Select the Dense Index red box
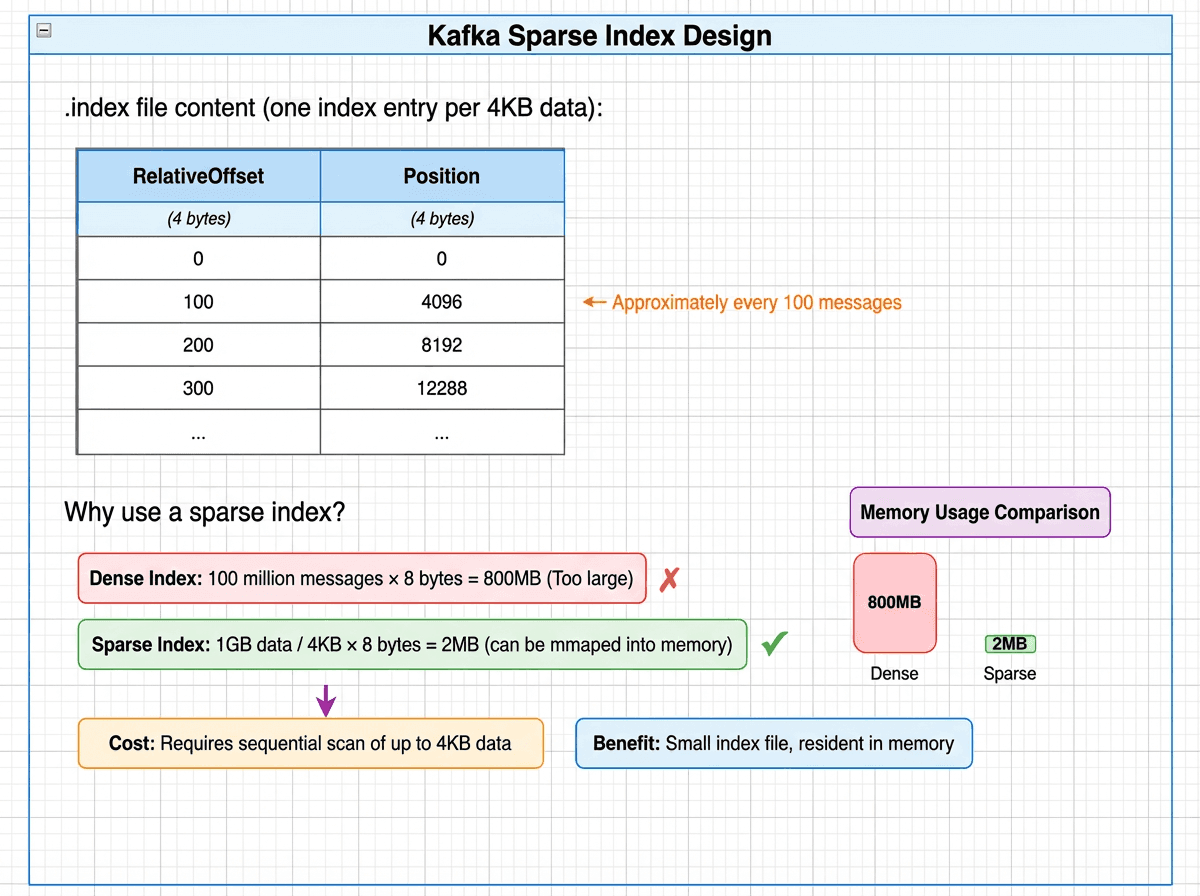1200x896 pixels. 362,579
